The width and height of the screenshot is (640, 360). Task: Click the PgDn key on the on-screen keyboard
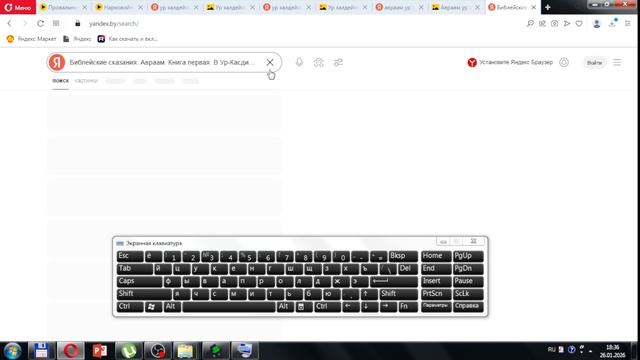[x=468, y=269]
